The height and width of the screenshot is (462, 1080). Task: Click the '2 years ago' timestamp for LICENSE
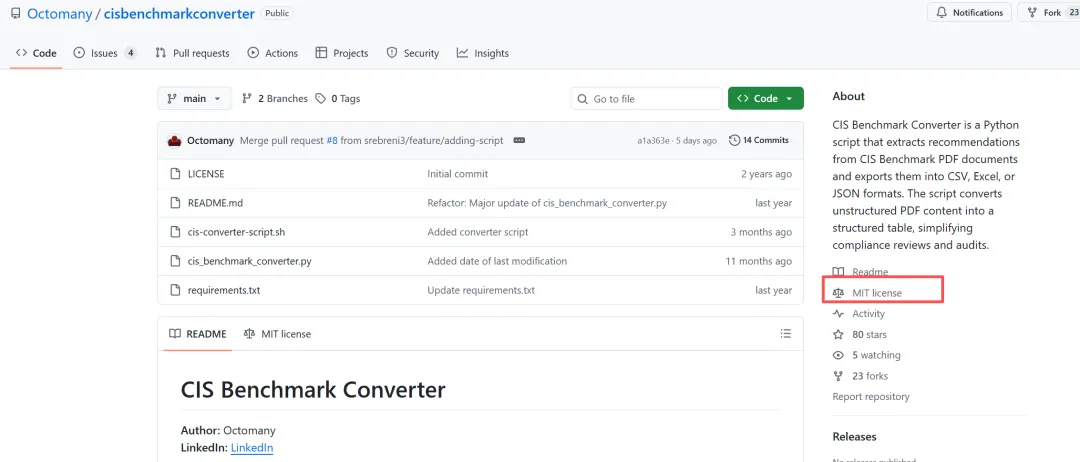coord(767,174)
